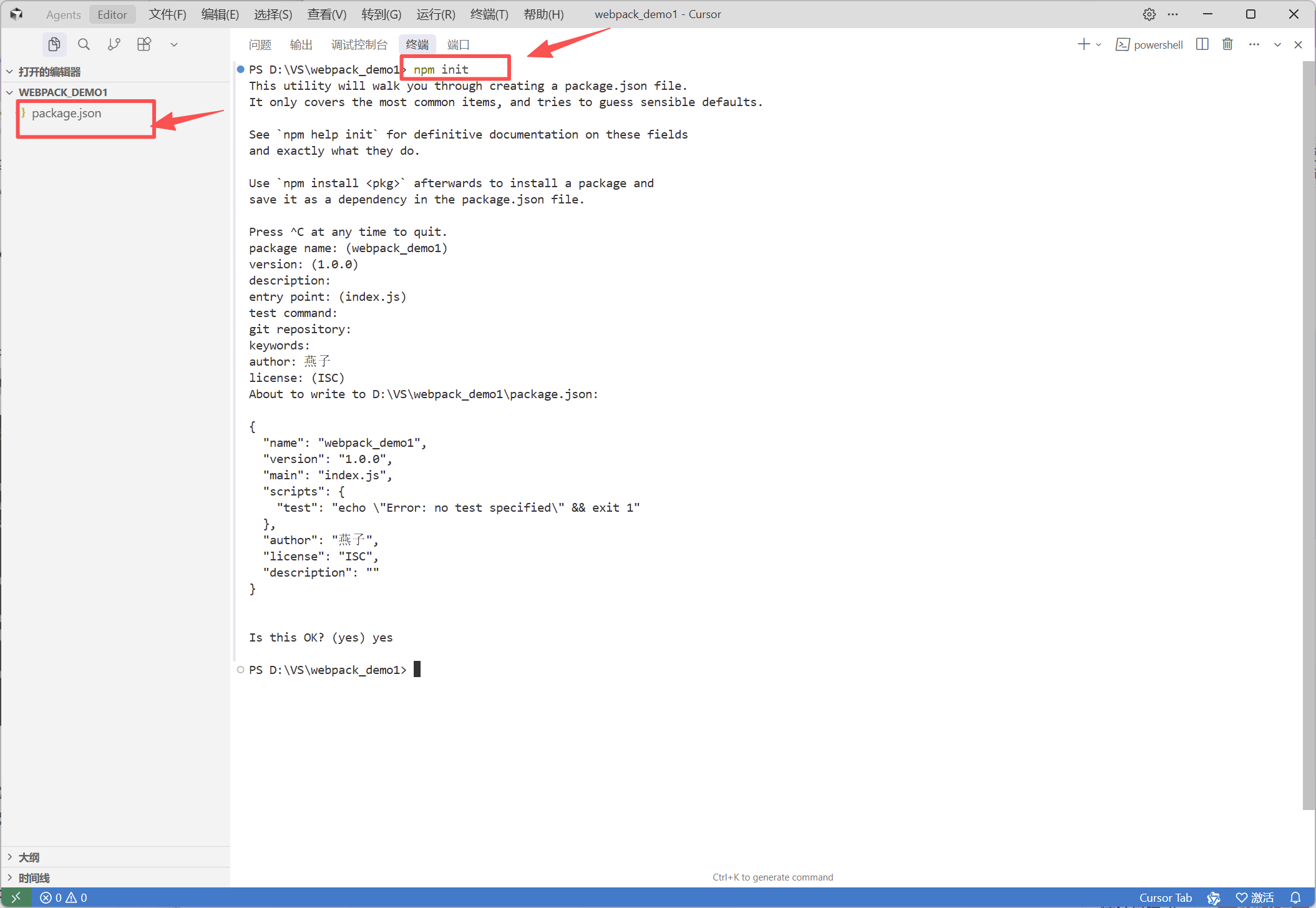The height and width of the screenshot is (908, 1316).
Task: Open the Search sidebar icon
Action: [x=84, y=44]
